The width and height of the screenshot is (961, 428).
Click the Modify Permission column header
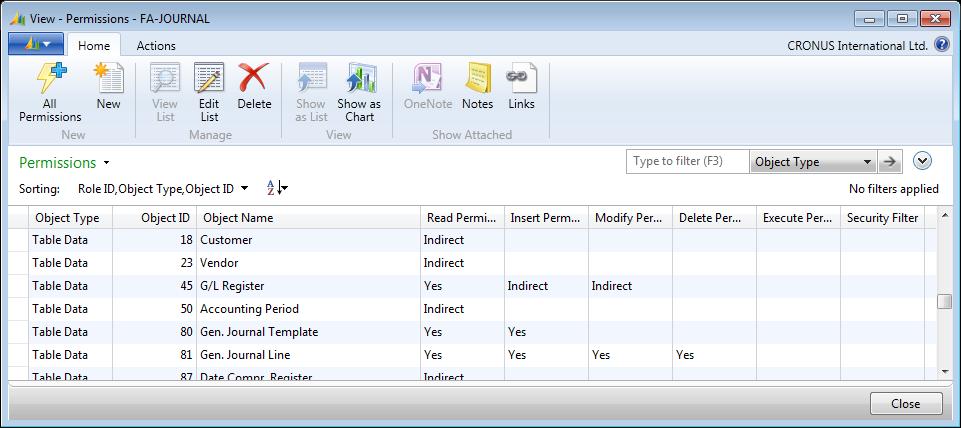(x=631, y=218)
